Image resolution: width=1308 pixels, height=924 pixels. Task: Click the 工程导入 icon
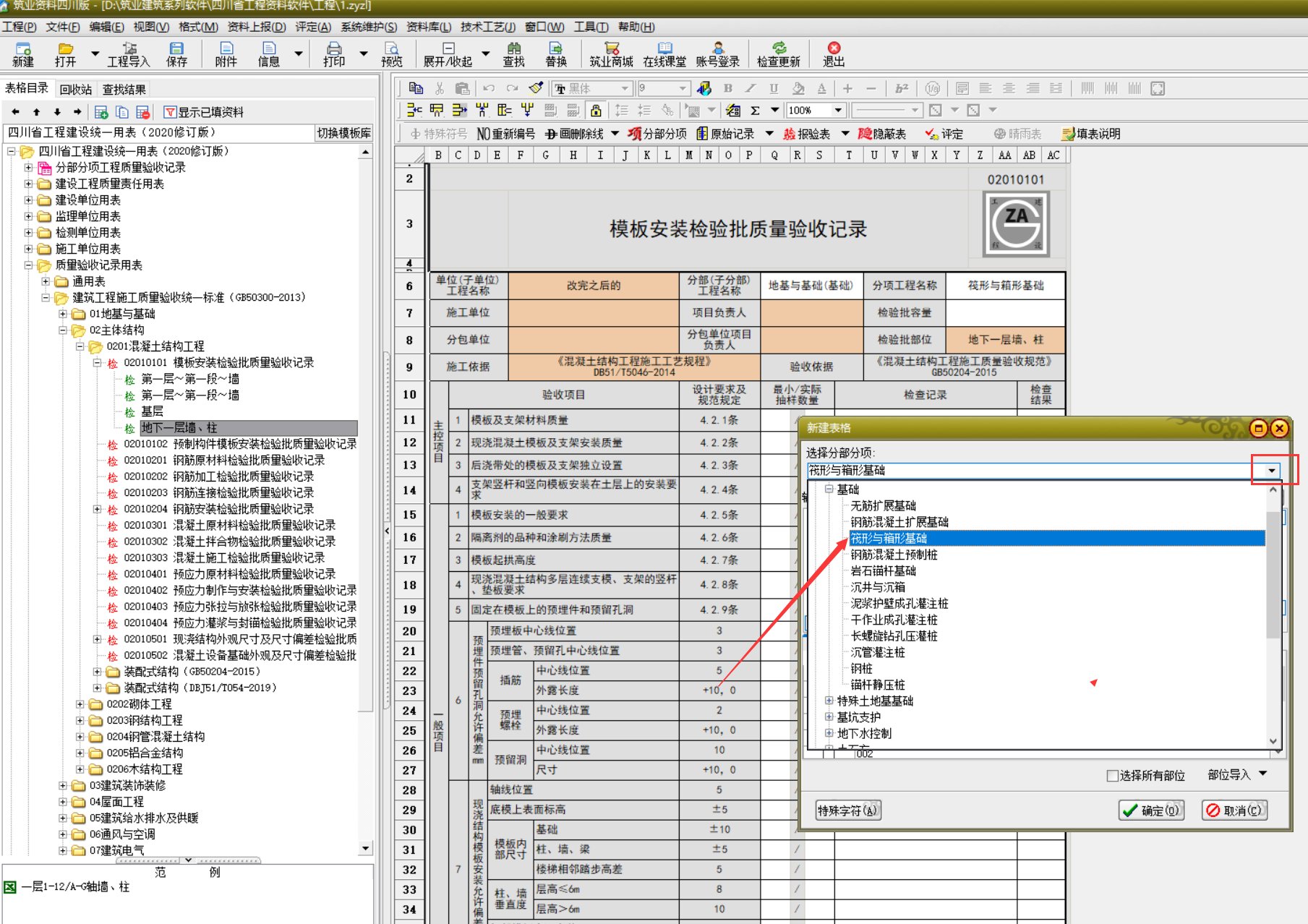[x=129, y=54]
